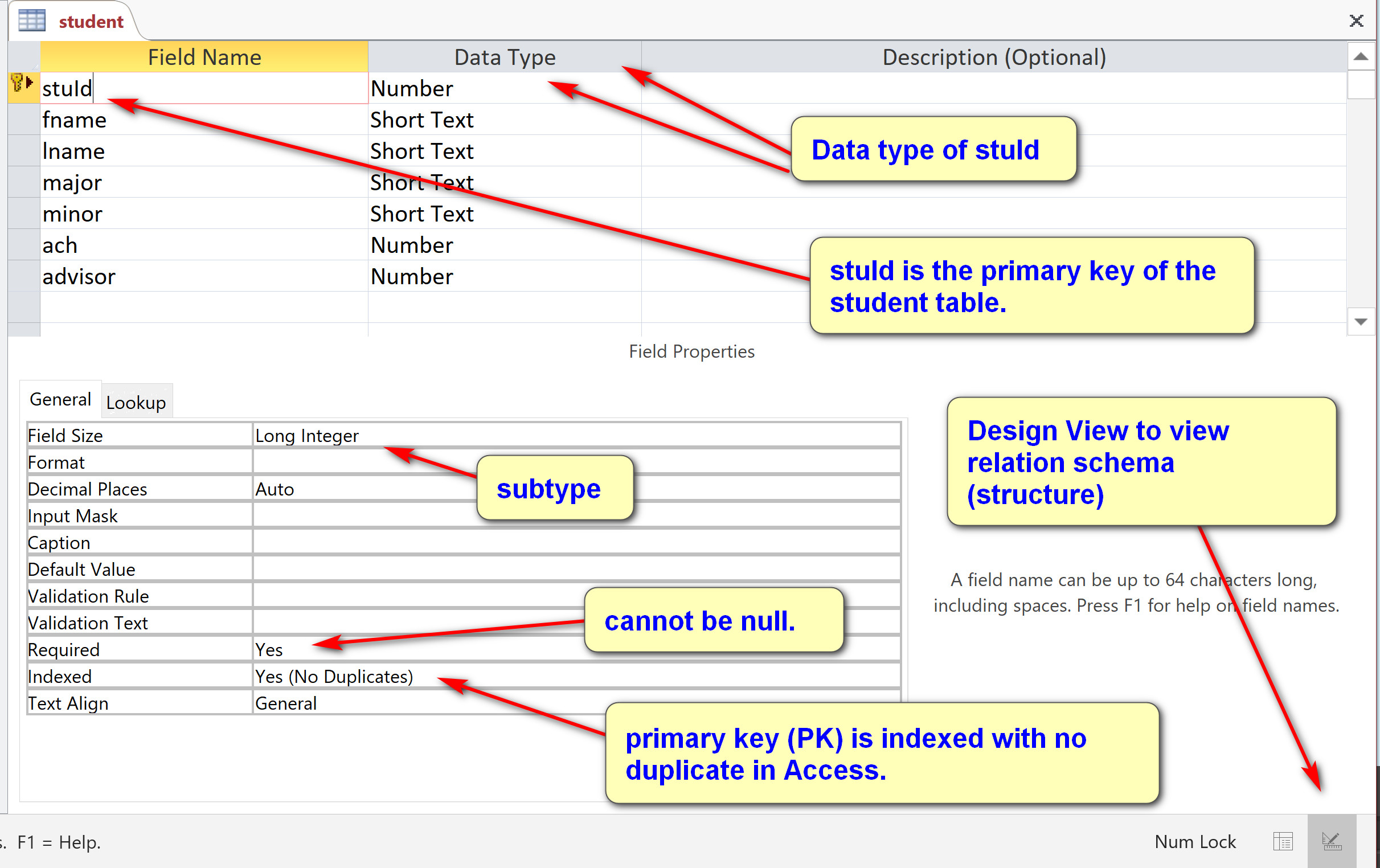Switch to the General properties tab

(60, 399)
